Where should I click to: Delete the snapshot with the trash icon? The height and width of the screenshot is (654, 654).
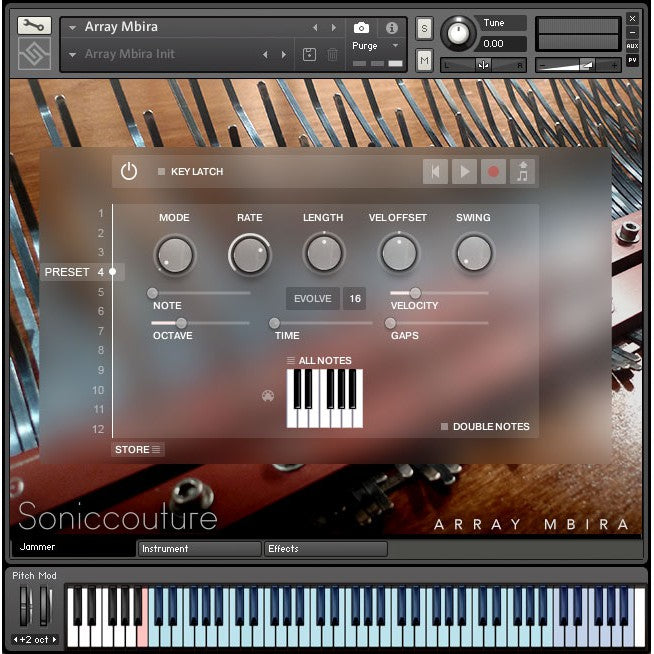click(332, 54)
